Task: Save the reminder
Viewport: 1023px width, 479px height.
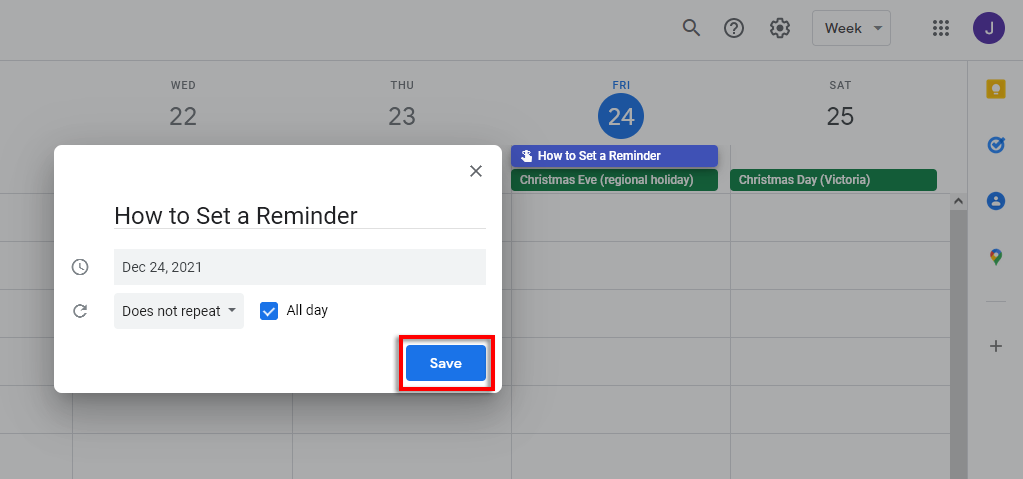Action: (445, 363)
